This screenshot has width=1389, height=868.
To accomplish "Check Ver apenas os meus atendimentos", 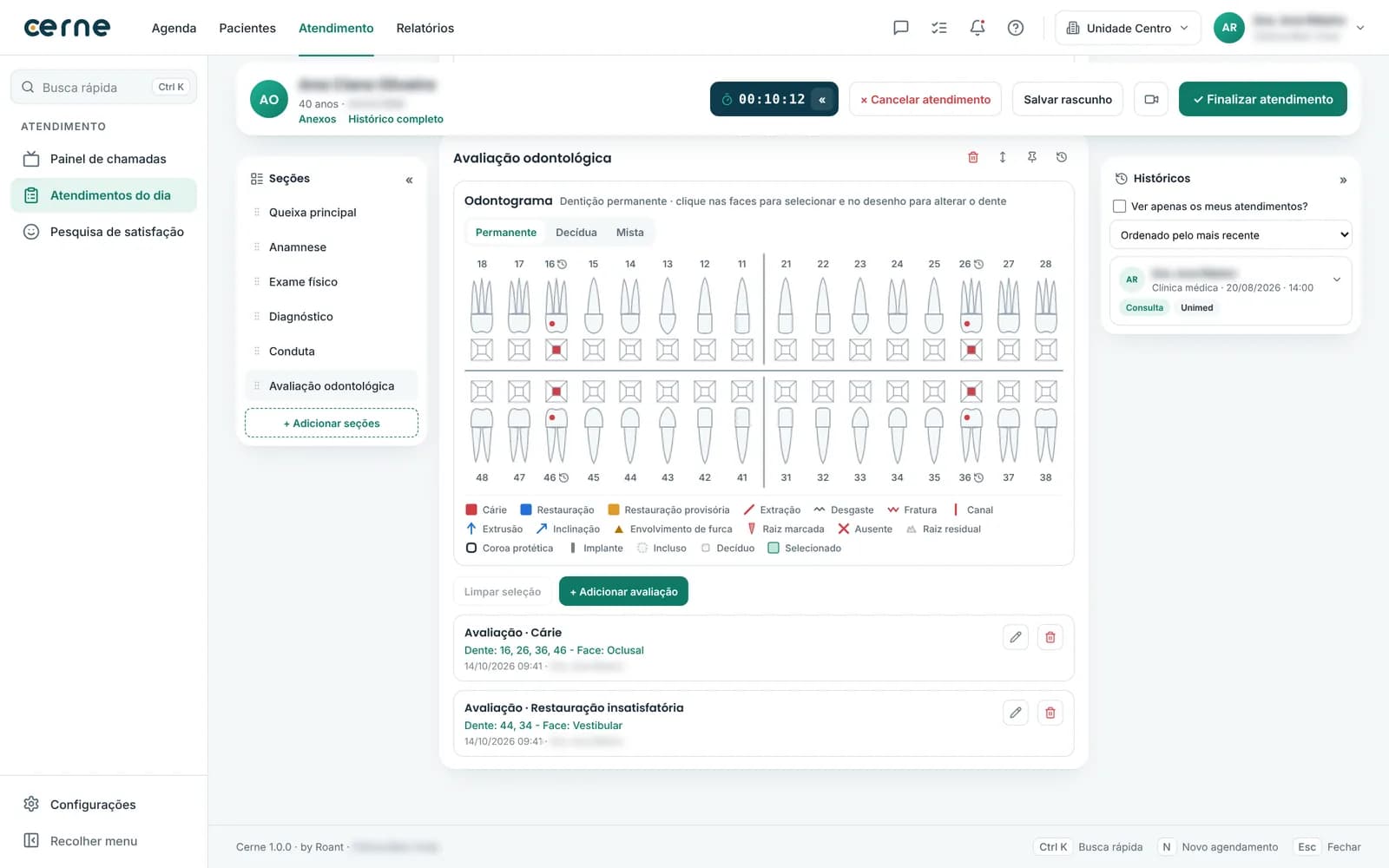I will click(1119, 207).
